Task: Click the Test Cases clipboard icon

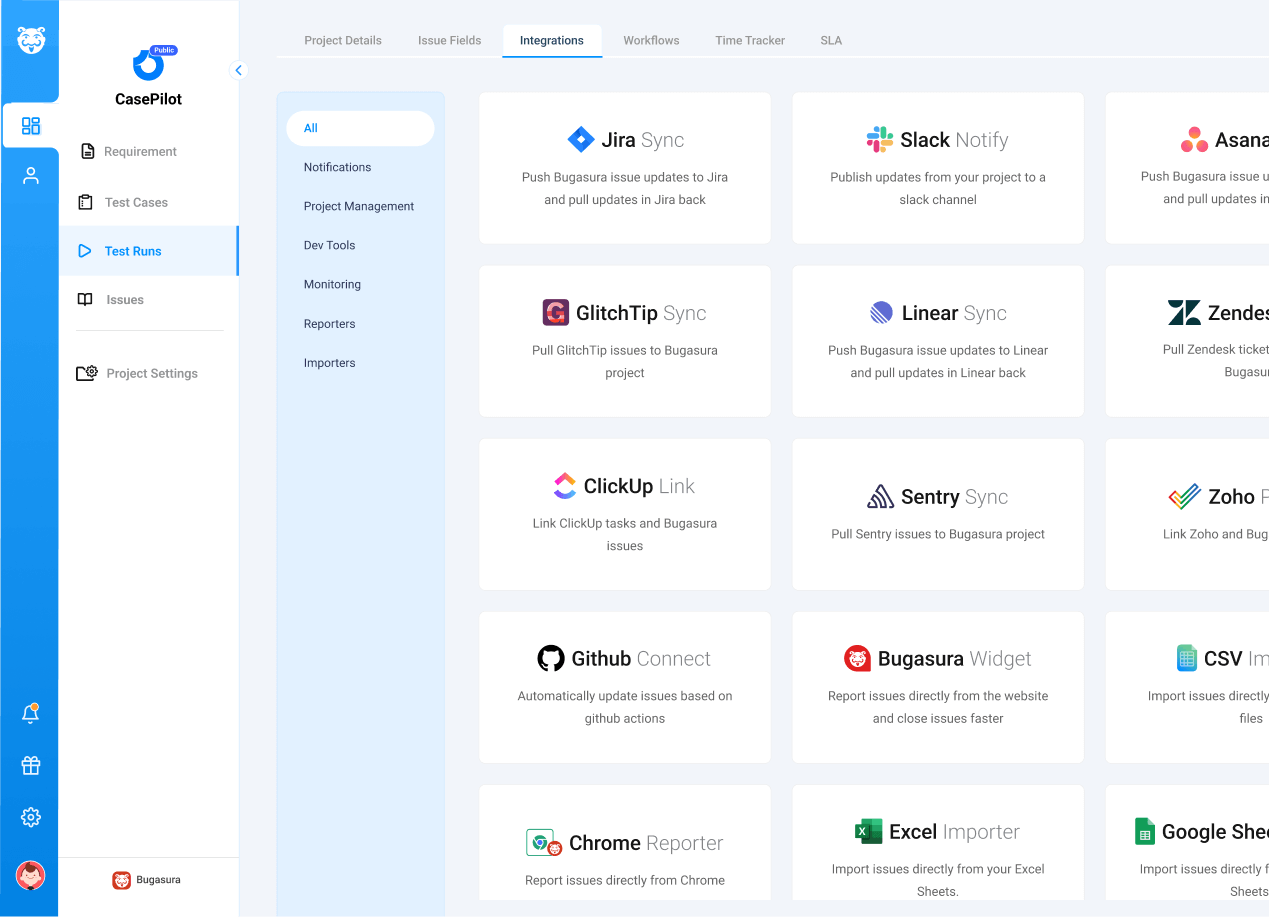Action: point(85,202)
